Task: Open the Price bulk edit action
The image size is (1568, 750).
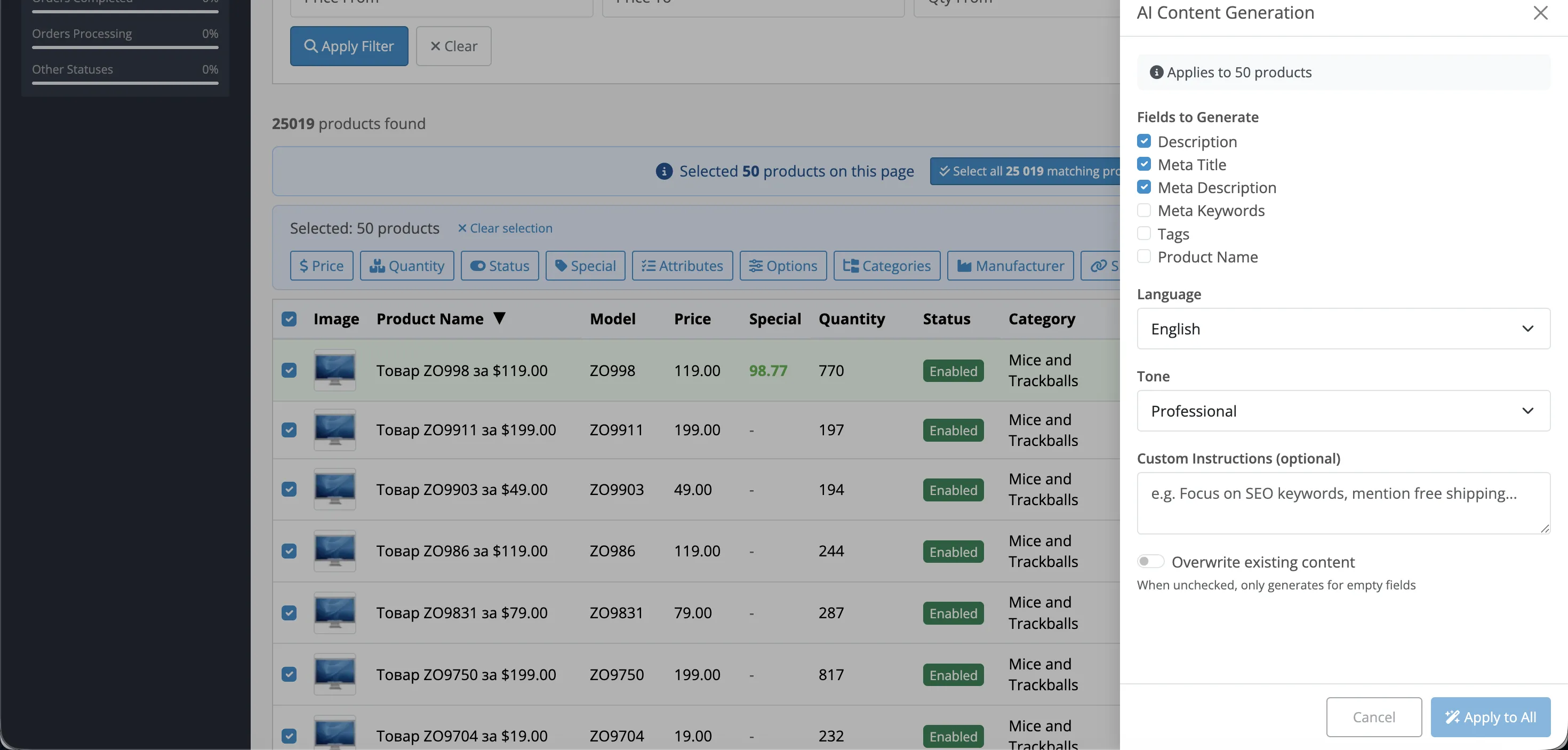Action: point(322,266)
